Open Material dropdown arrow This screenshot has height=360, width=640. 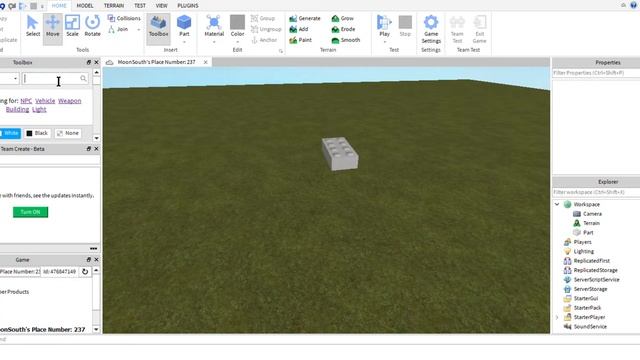[214, 42]
